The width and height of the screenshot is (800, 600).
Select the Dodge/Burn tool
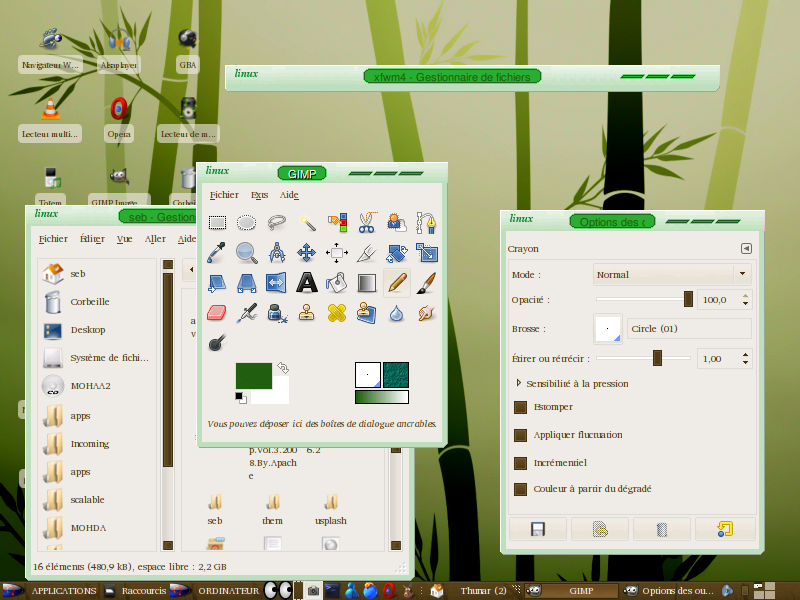coord(217,342)
